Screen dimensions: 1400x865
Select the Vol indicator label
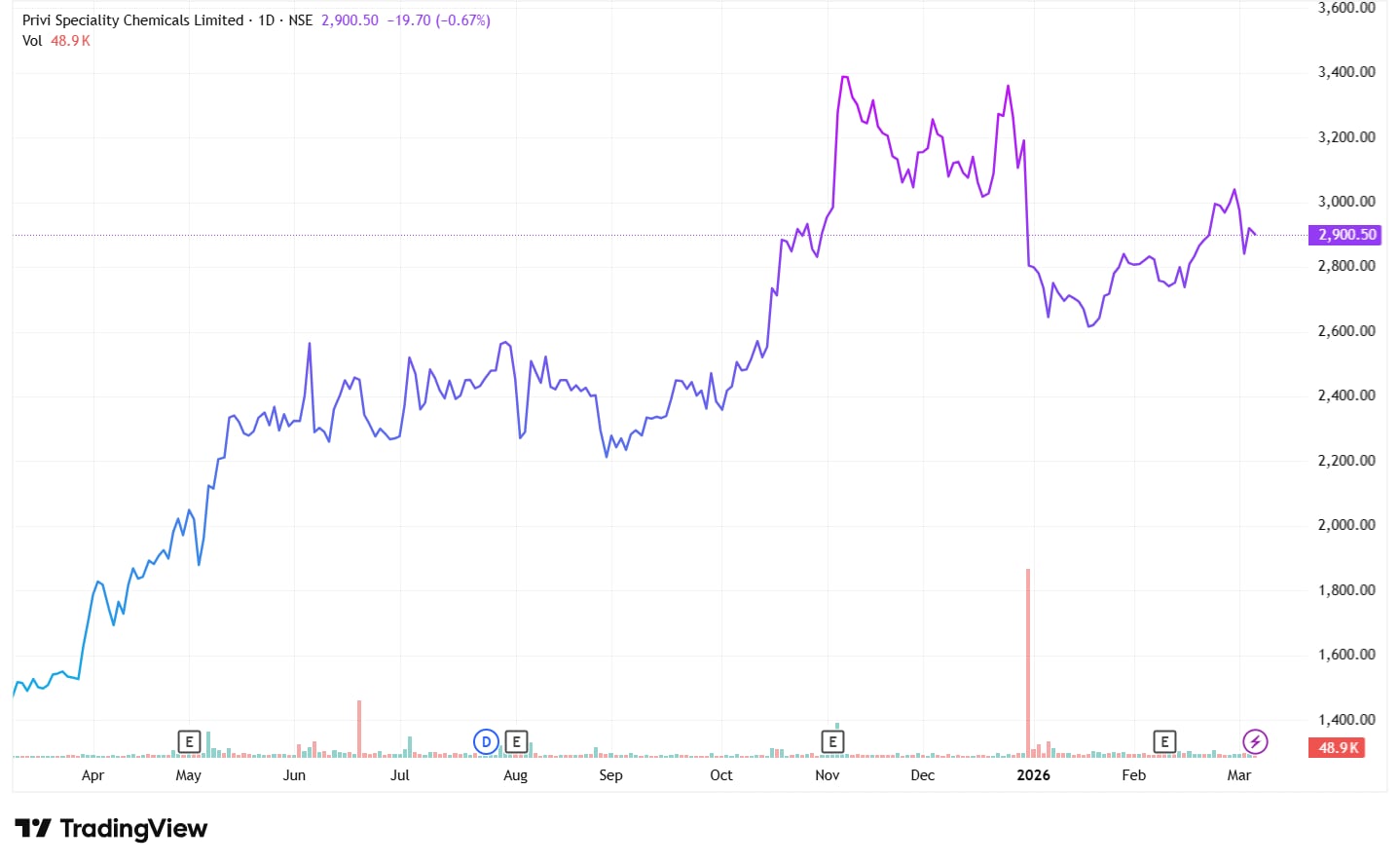(32, 41)
